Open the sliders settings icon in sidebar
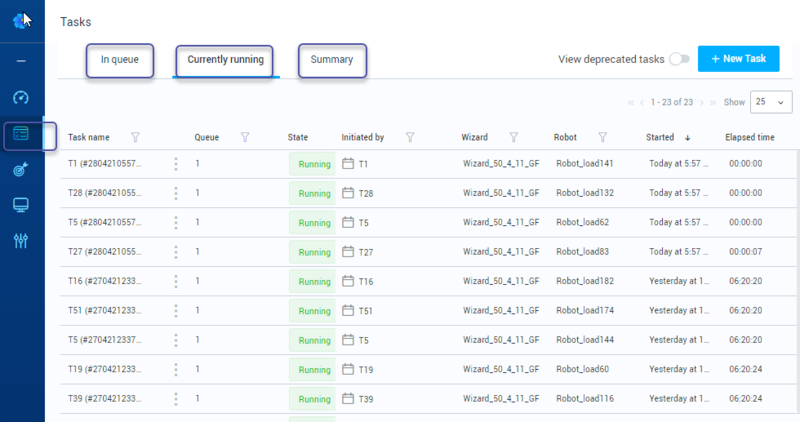The image size is (800, 422). [x=21, y=240]
